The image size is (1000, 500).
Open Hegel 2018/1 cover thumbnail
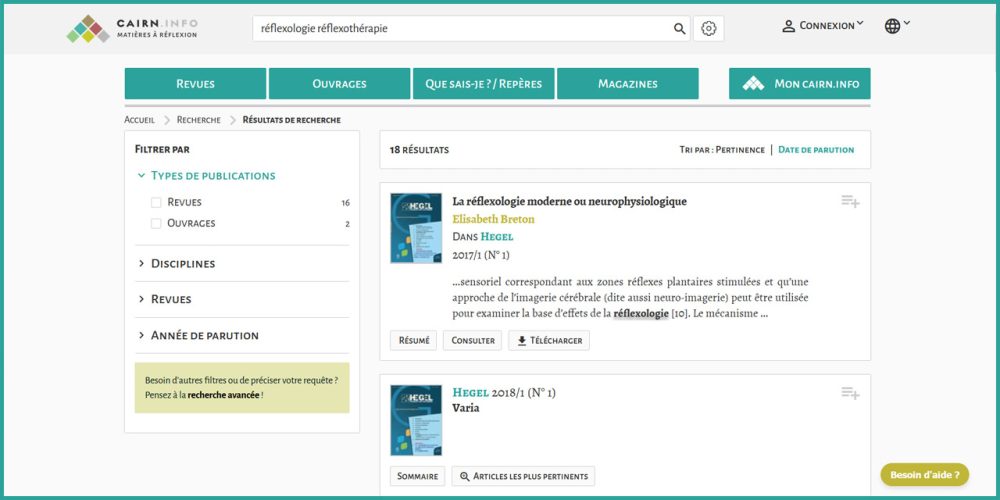[416, 420]
